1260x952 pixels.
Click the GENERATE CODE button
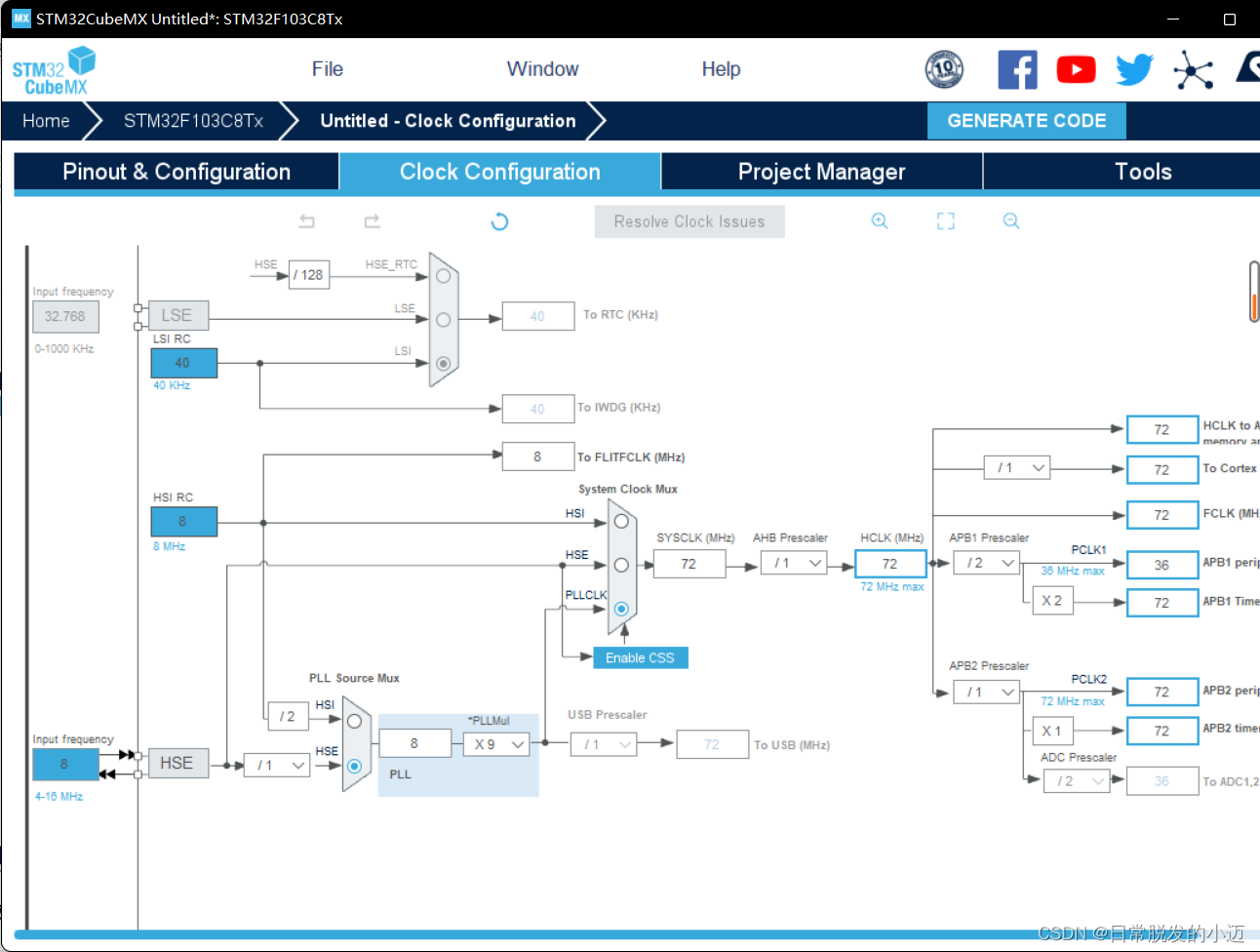coord(1027,121)
